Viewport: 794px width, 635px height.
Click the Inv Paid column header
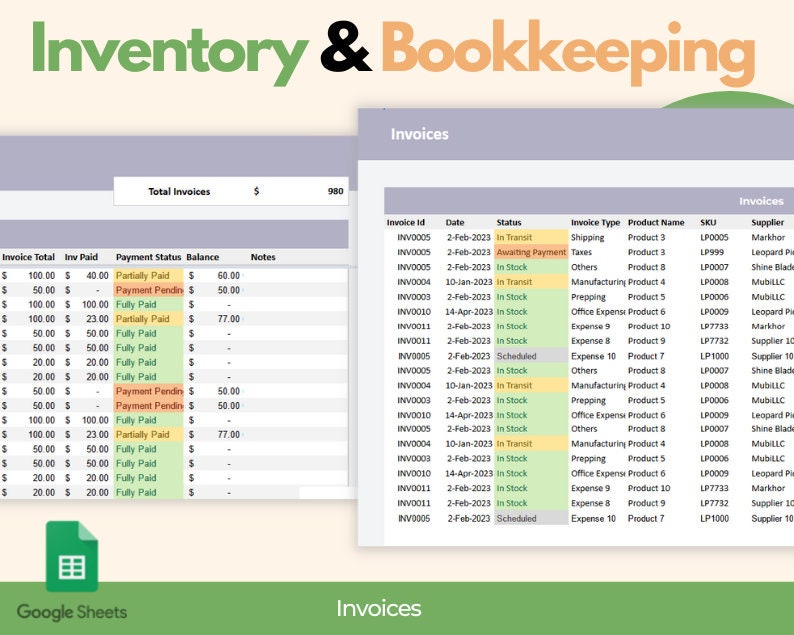coord(81,257)
